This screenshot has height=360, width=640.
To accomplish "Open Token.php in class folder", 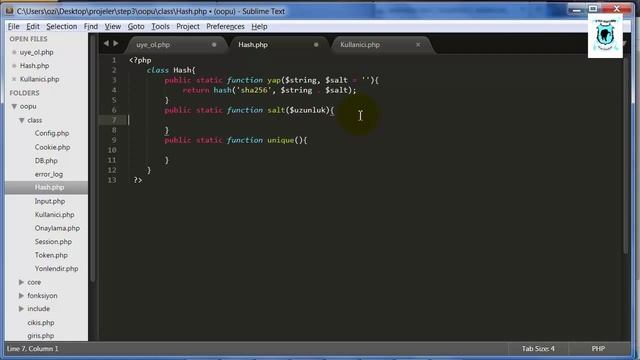I will [51, 255].
